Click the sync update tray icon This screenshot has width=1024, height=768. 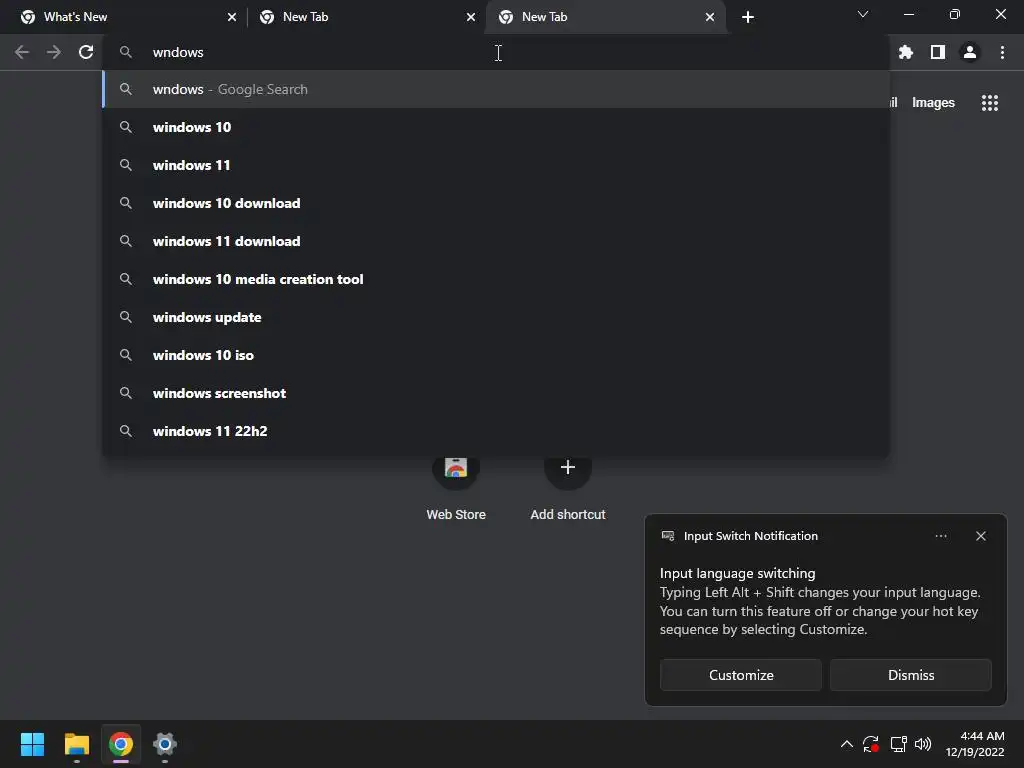tap(871, 744)
